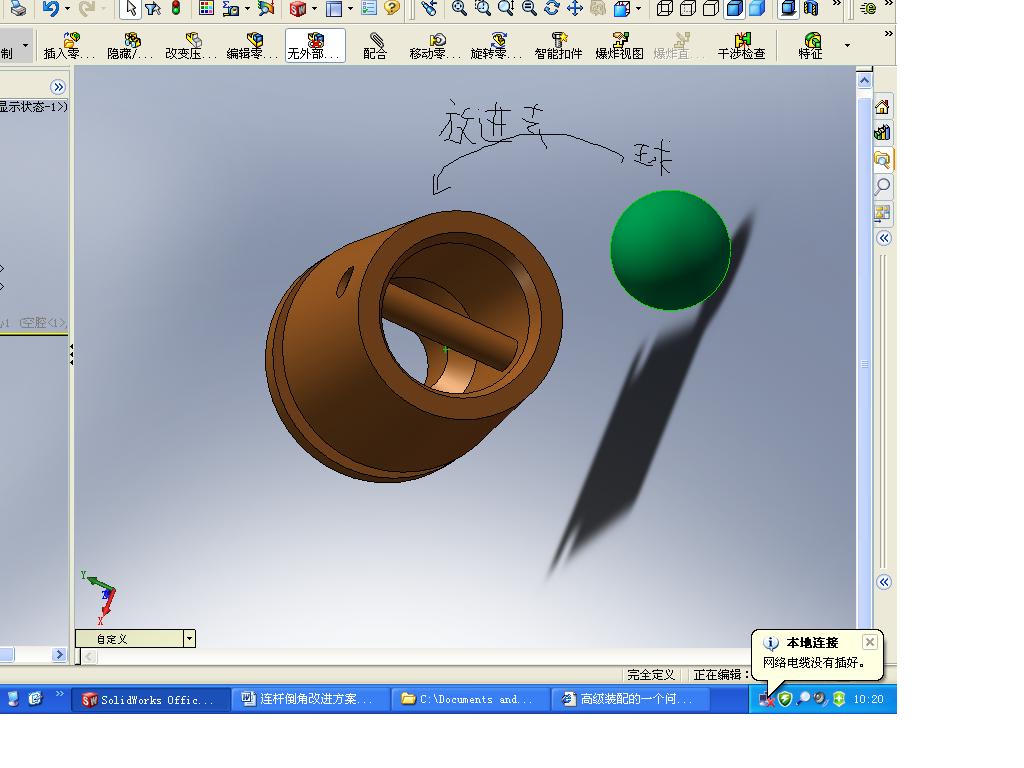Open the Features (特征) toolbar button
1024x768 pixels.
[810, 46]
